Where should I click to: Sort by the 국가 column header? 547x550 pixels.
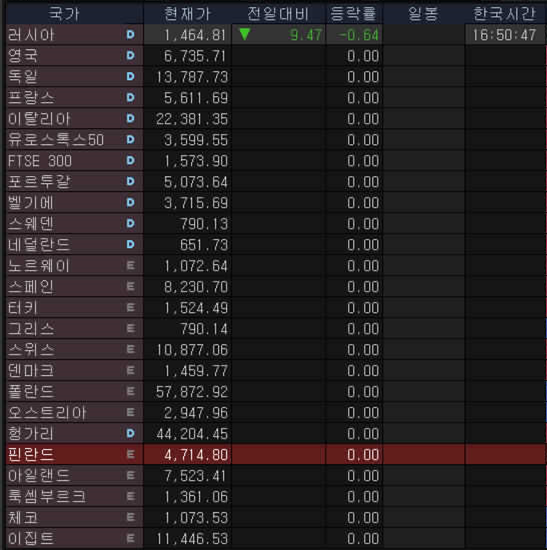pyautogui.click(x=75, y=14)
